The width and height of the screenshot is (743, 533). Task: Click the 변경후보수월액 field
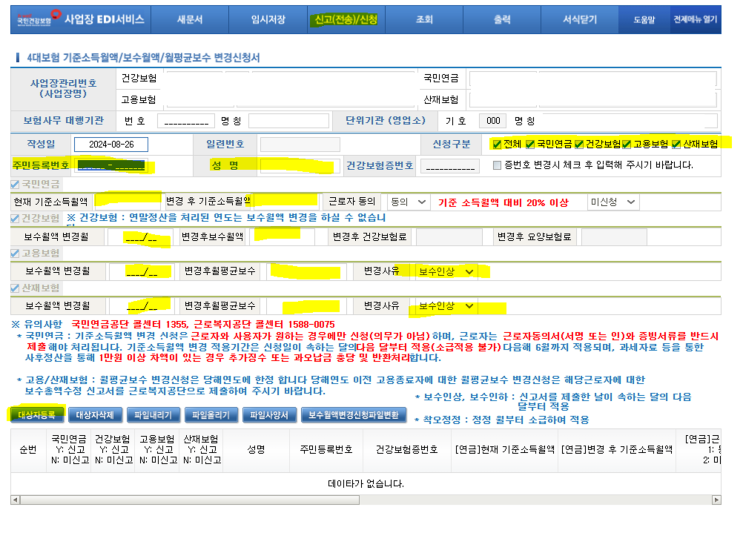(x=281, y=237)
